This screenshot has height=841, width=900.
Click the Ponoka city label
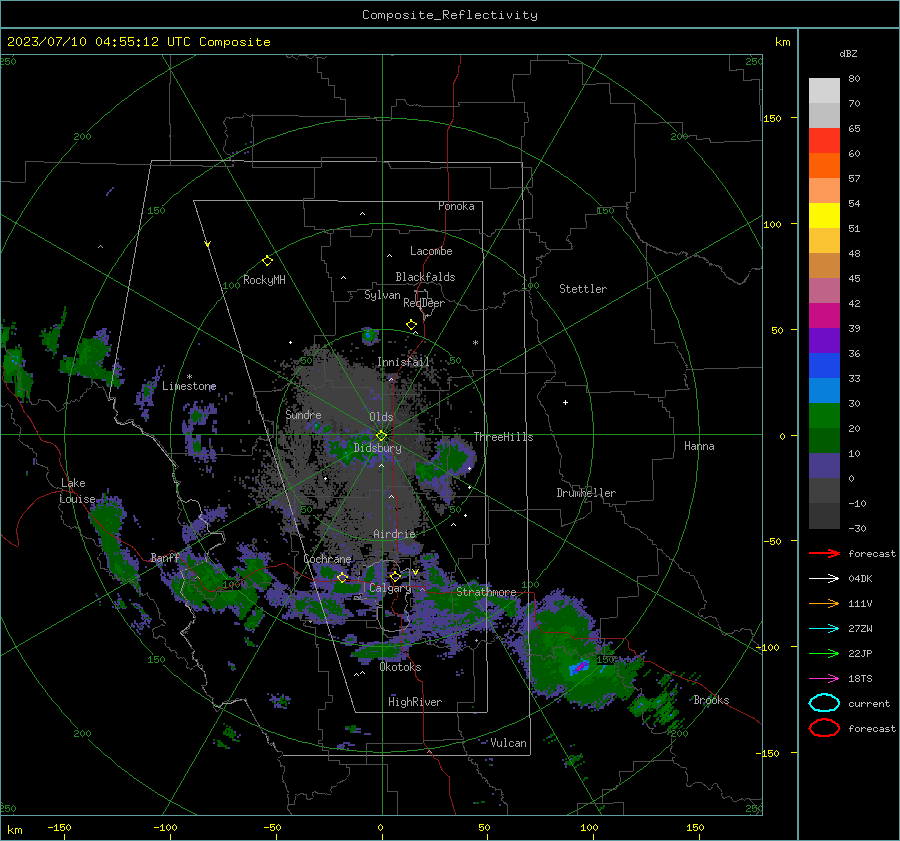(x=456, y=206)
